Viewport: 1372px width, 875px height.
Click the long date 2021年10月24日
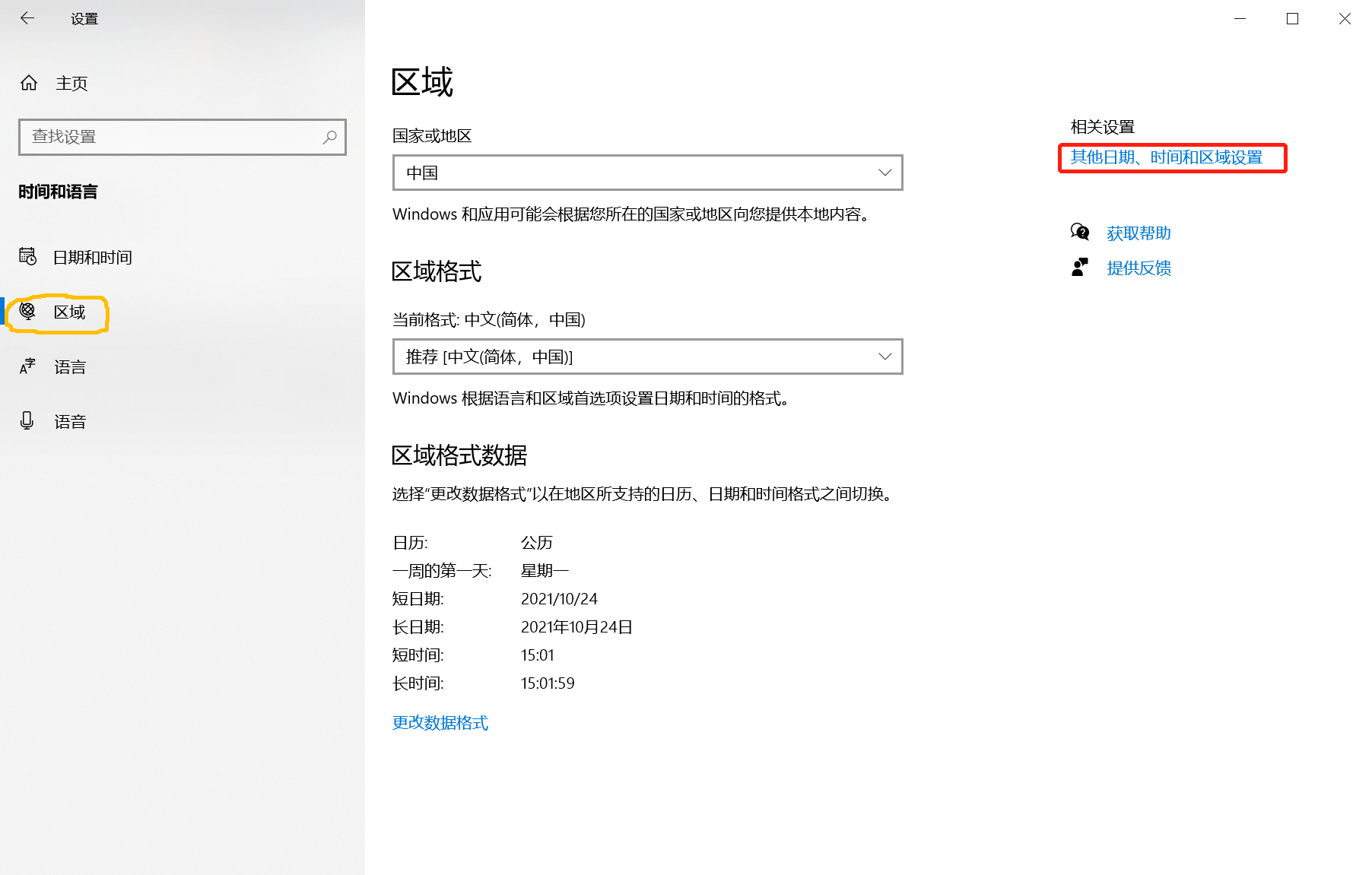pos(576,627)
